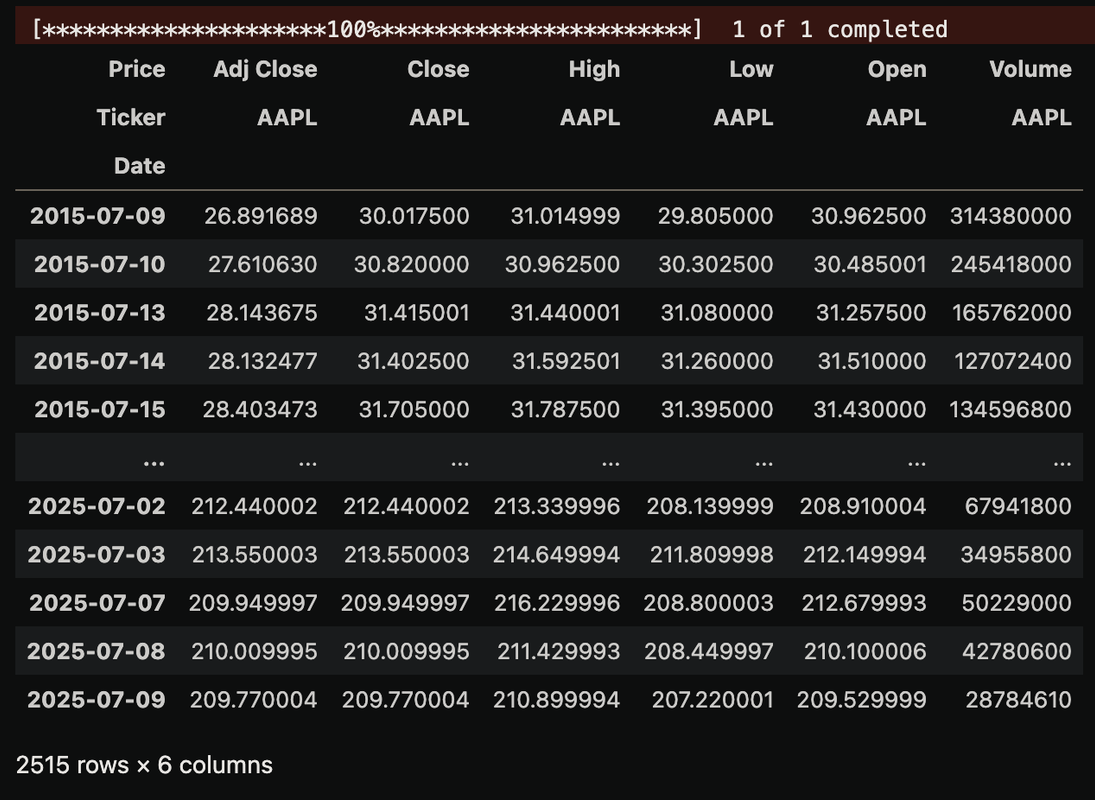This screenshot has width=1095, height=800.
Task: Click Low value 31.395000
Action: pos(717,409)
